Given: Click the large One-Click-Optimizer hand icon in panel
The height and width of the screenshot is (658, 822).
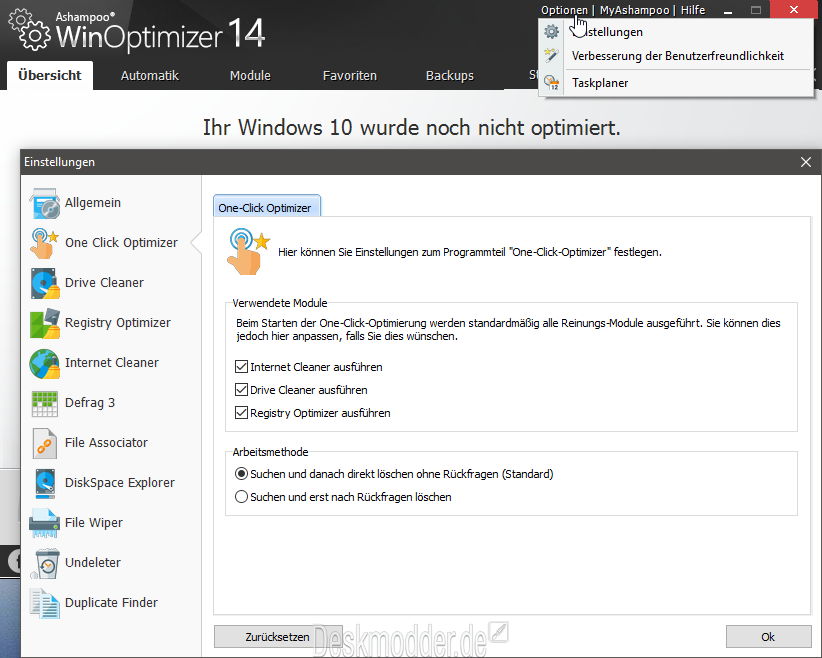Looking at the screenshot, I should 248,251.
